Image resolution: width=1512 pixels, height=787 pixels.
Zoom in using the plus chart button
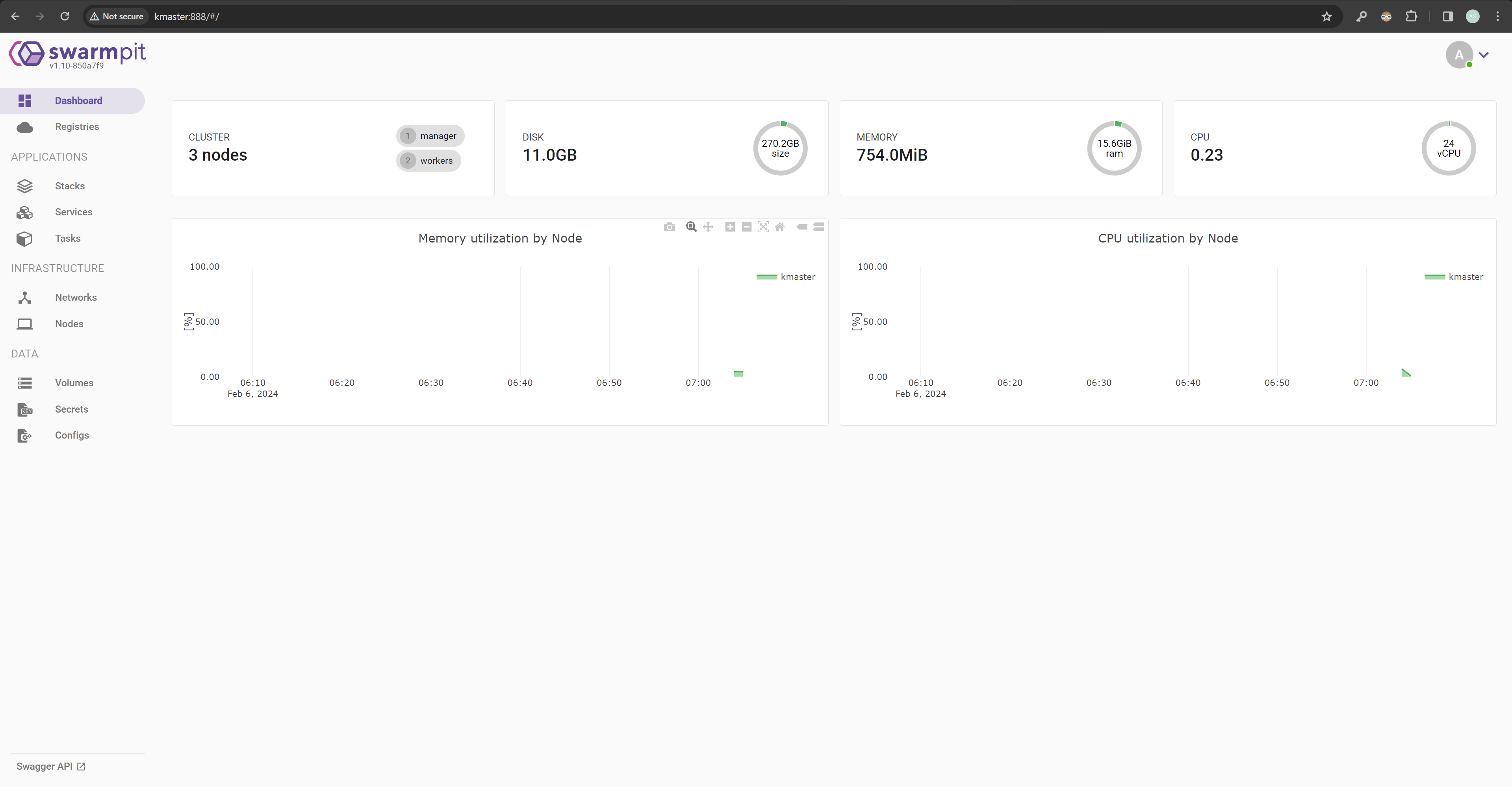click(729, 227)
